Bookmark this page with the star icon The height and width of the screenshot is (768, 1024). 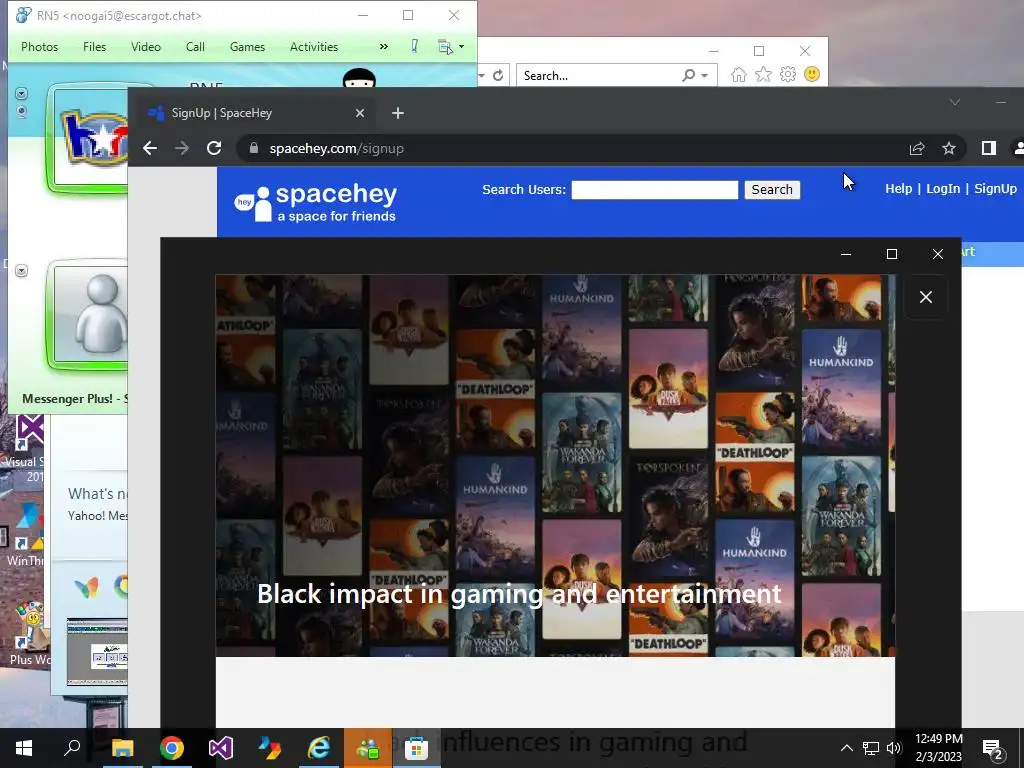949,148
